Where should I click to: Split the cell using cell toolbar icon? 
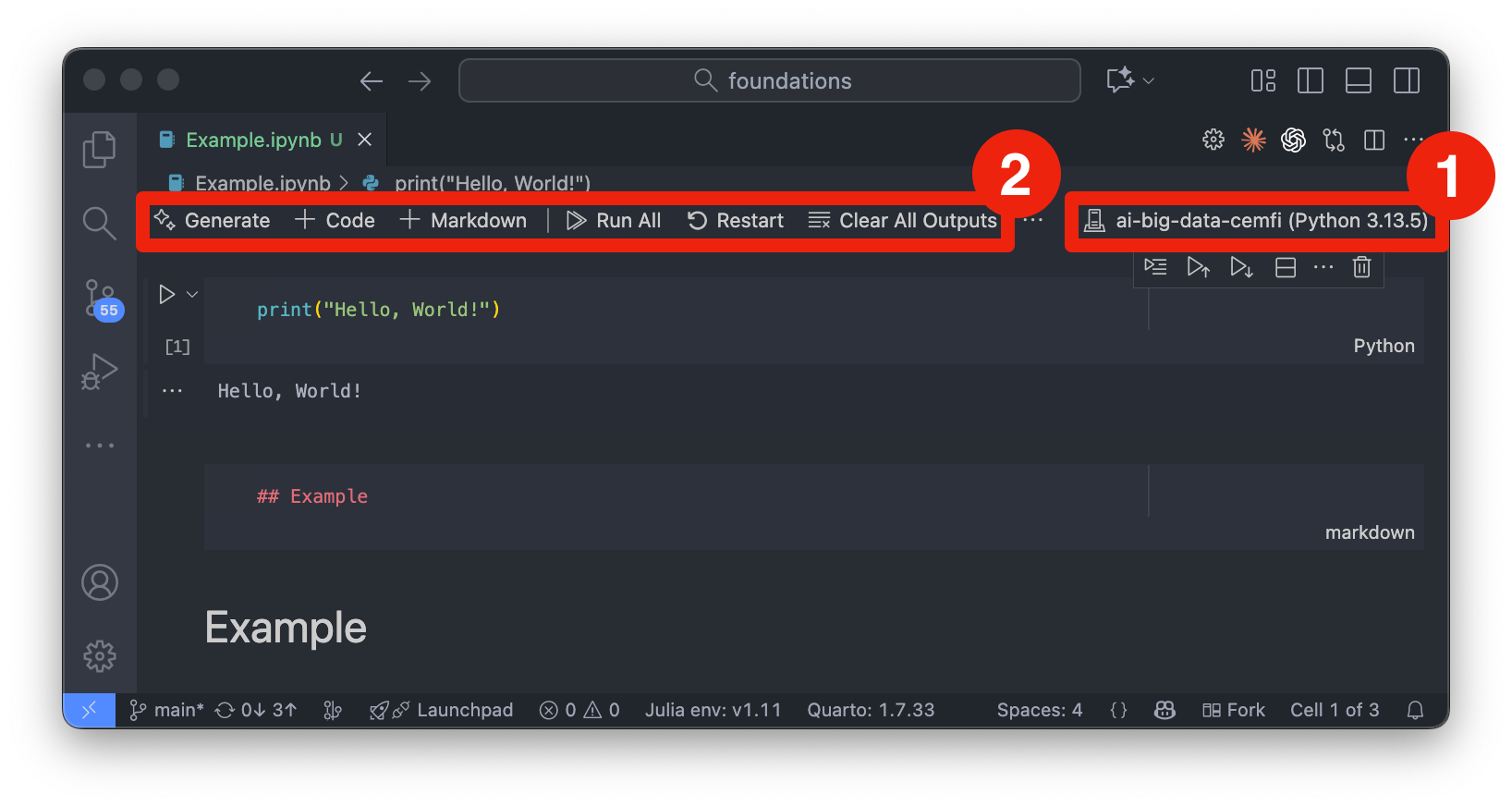1285,267
